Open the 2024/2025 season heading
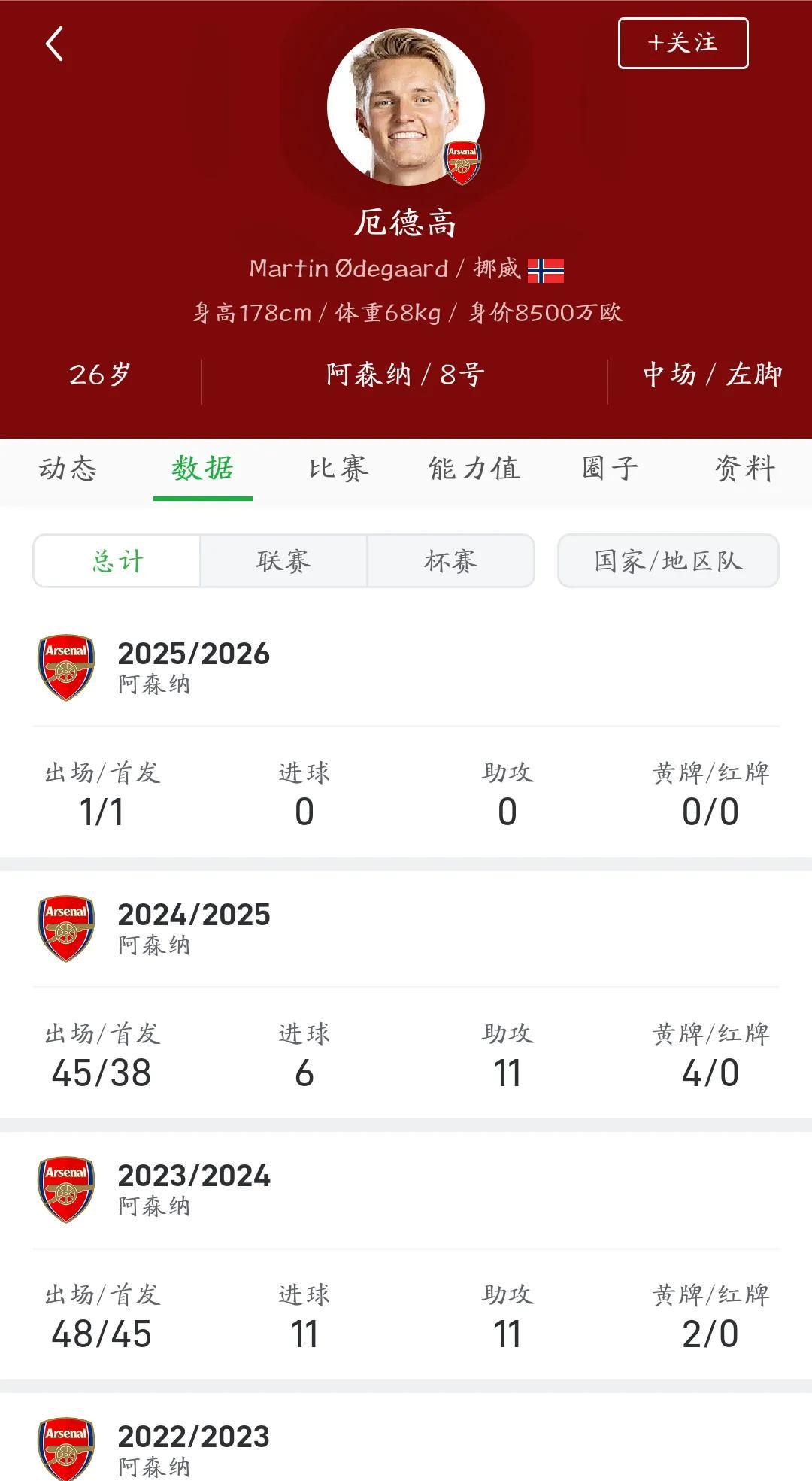This screenshot has height=1481, width=812. coord(194,915)
